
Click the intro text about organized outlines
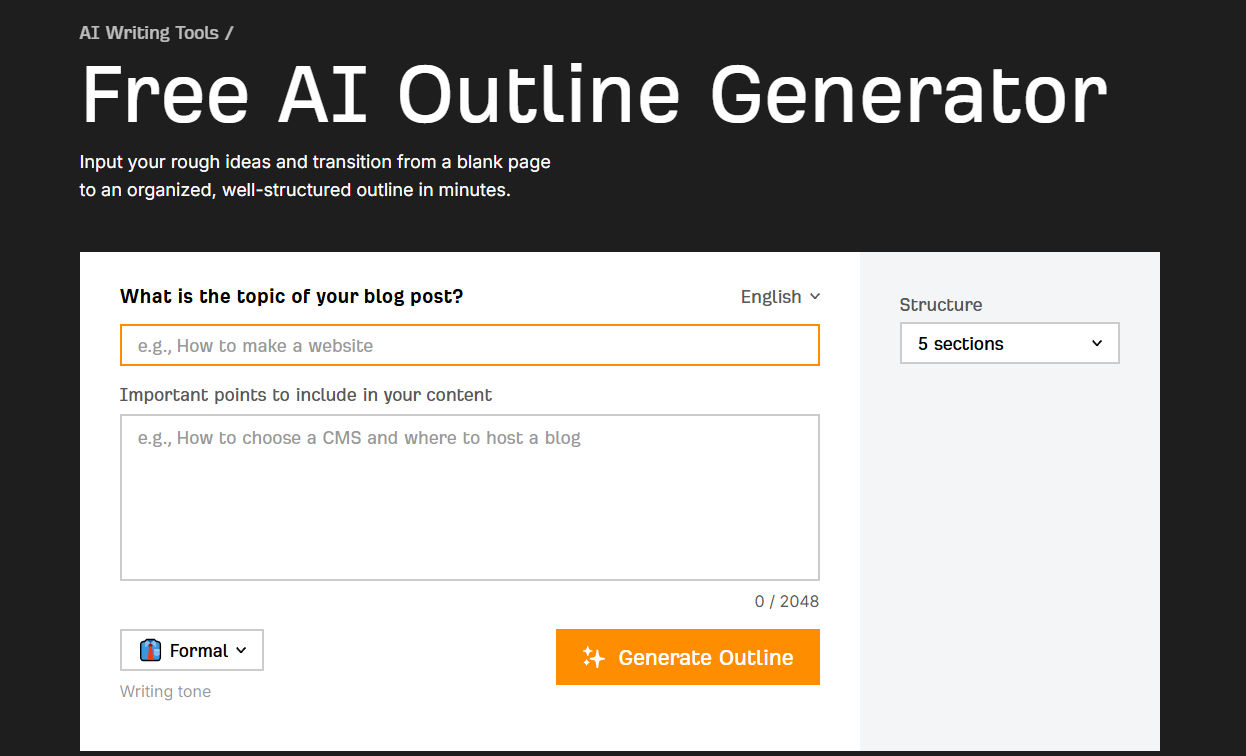(x=314, y=175)
